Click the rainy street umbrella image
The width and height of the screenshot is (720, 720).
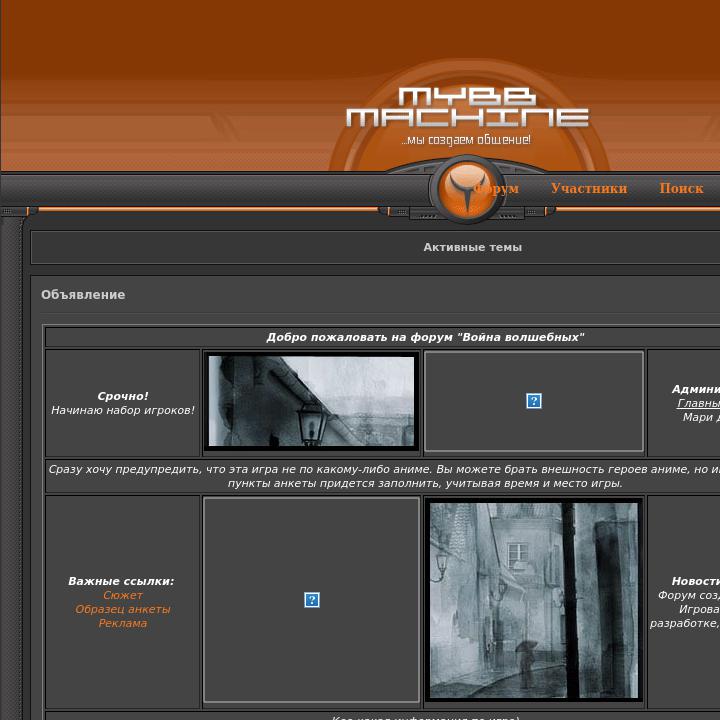coord(534,600)
